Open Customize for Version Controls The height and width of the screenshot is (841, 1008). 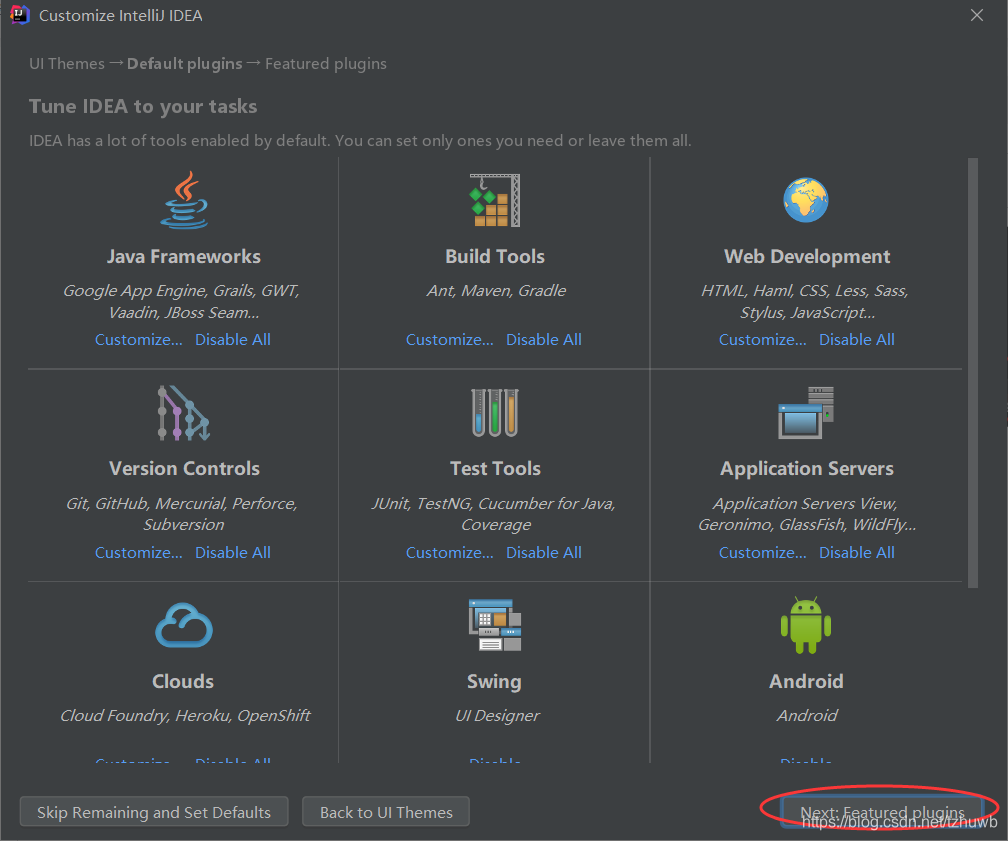point(139,552)
